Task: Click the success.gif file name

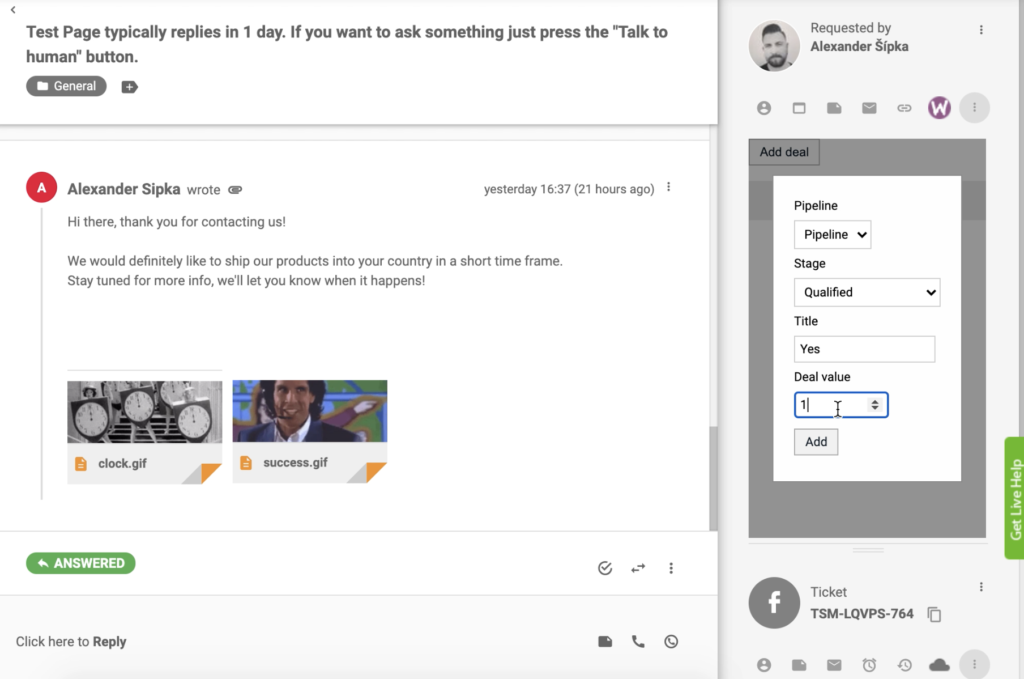Action: click(295, 462)
